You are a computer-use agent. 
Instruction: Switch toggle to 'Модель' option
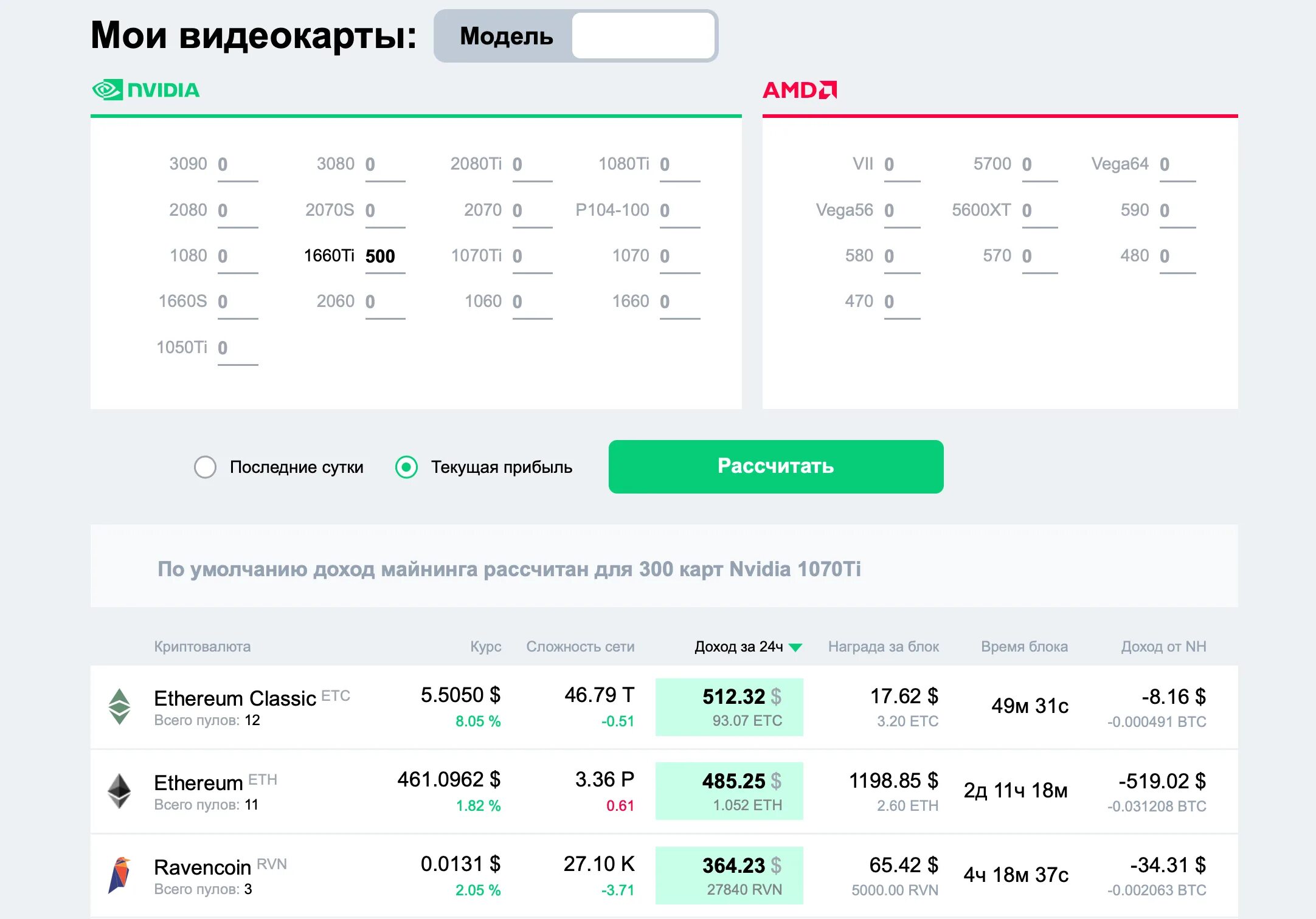coord(506,36)
